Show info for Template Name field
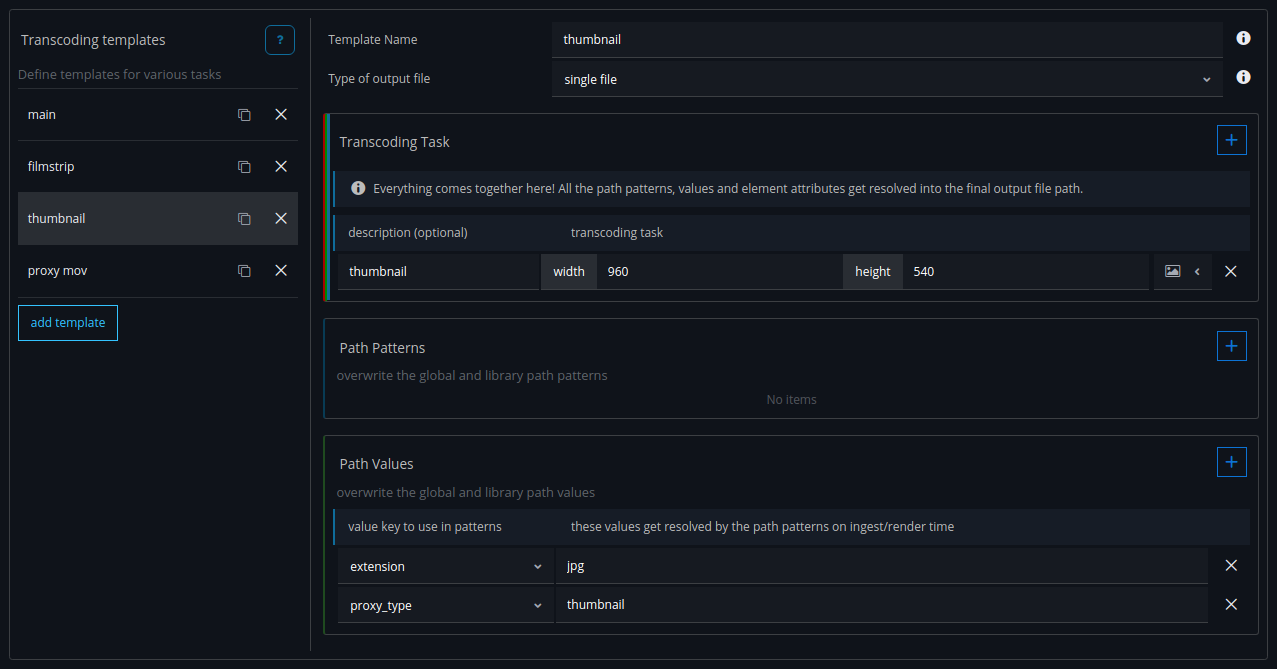The height and width of the screenshot is (669, 1277). click(1243, 39)
